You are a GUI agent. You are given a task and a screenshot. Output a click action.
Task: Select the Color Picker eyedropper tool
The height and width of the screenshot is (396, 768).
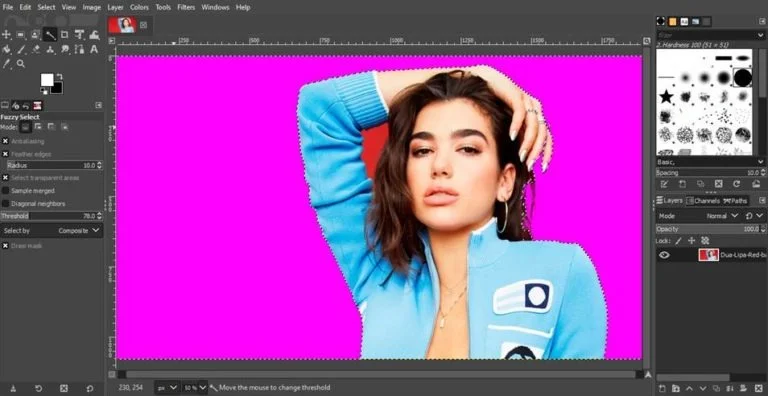click(6, 64)
